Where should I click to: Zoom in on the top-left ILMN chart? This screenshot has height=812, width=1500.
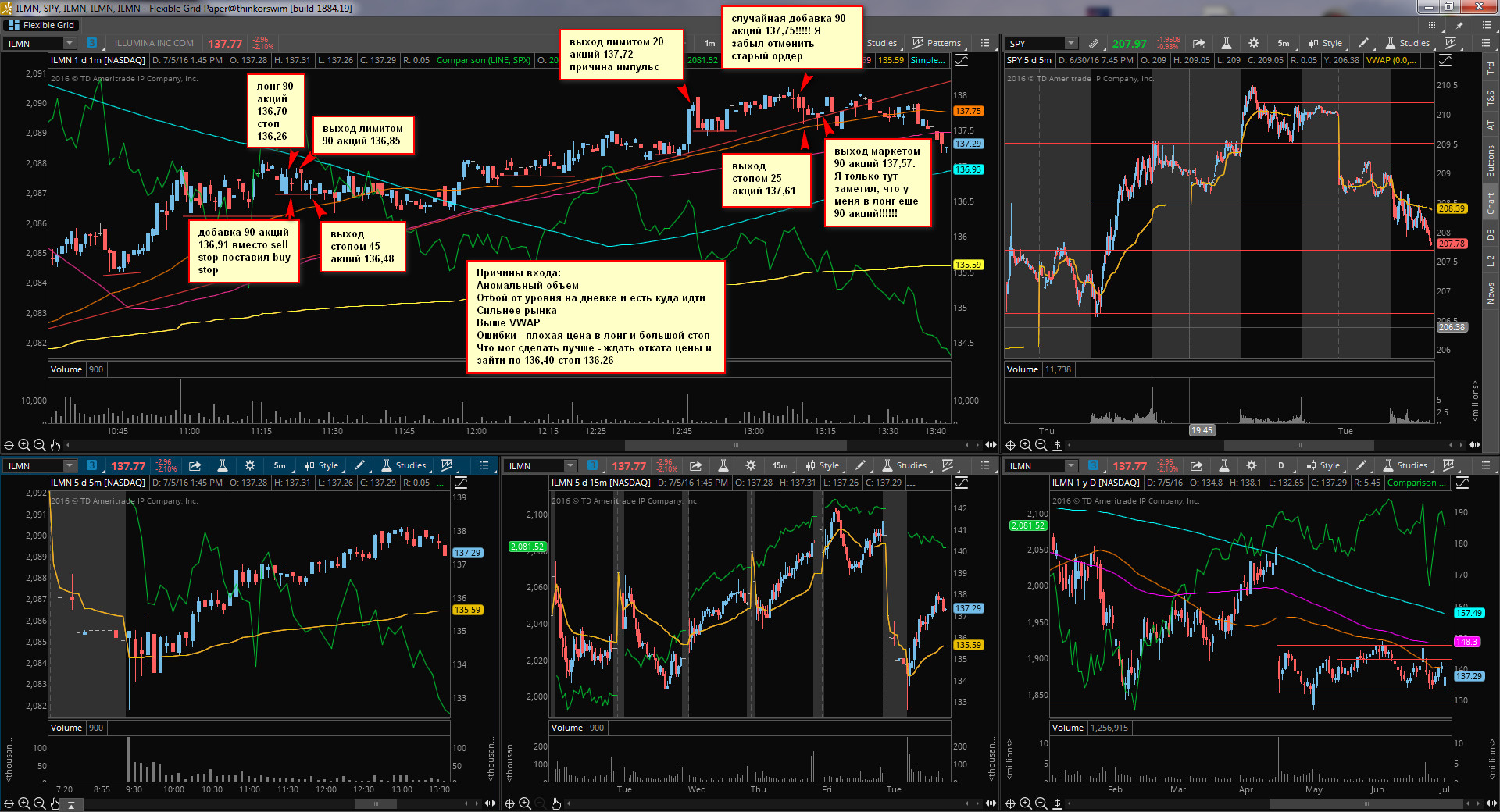click(24, 445)
